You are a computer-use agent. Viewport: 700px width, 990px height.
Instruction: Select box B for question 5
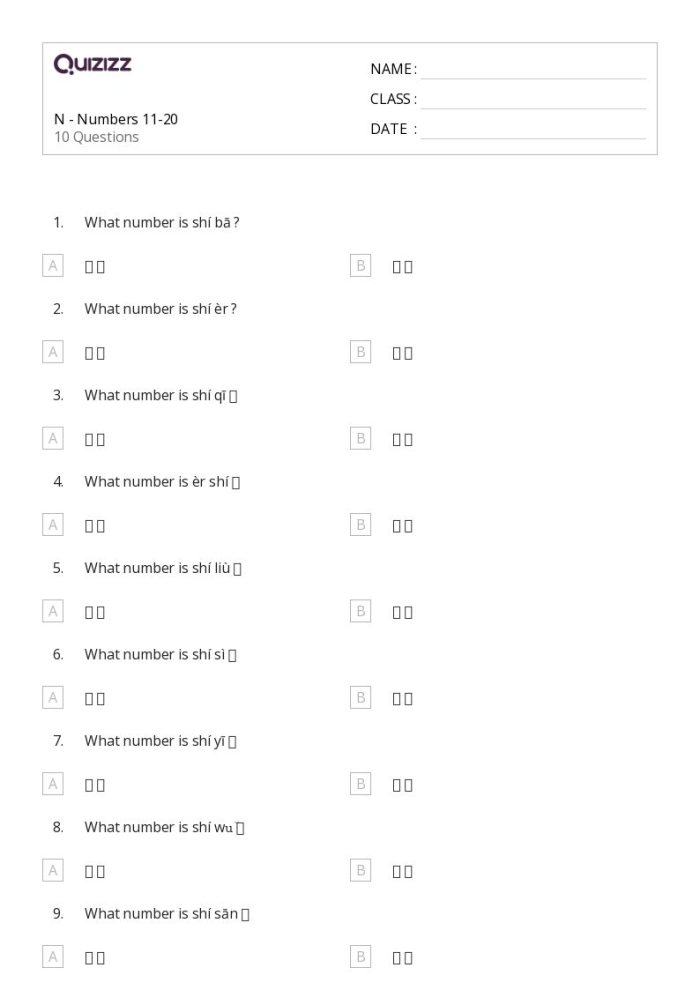(361, 611)
